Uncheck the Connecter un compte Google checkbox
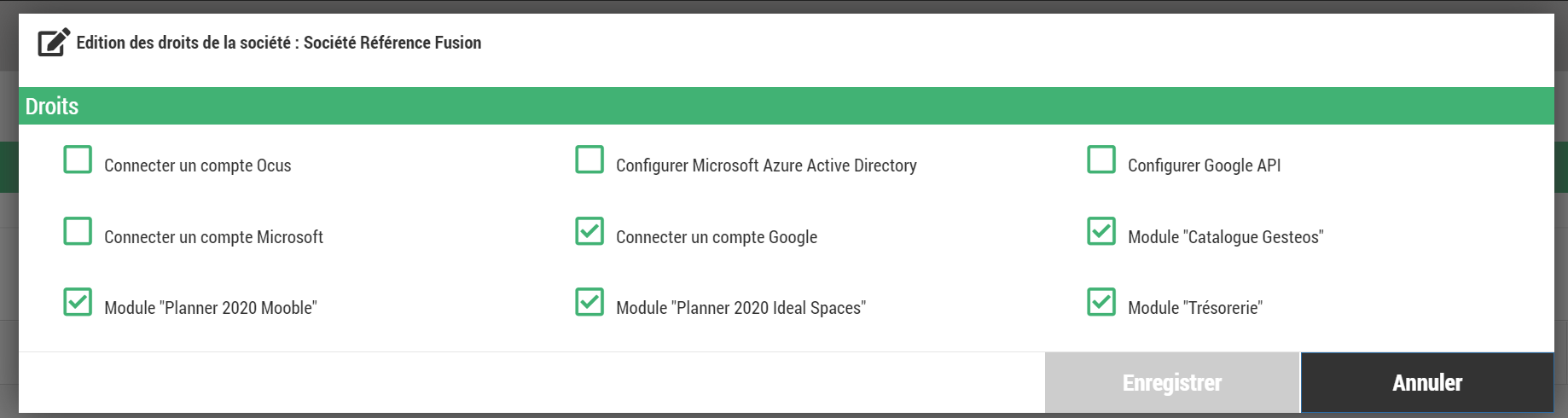 click(589, 231)
